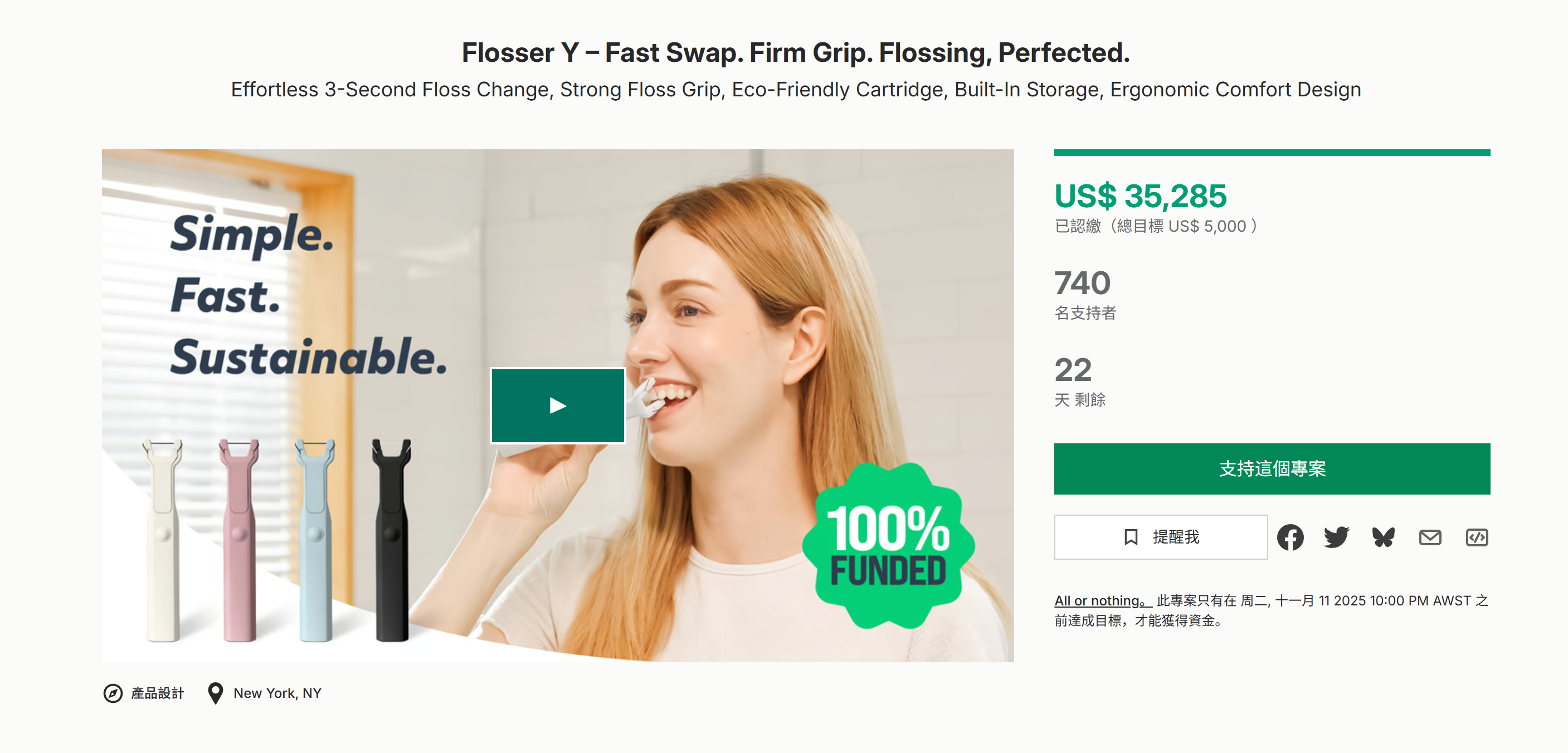Click the compass icon beside 產品設計
This screenshot has width=1568, height=753.
pyautogui.click(x=113, y=693)
